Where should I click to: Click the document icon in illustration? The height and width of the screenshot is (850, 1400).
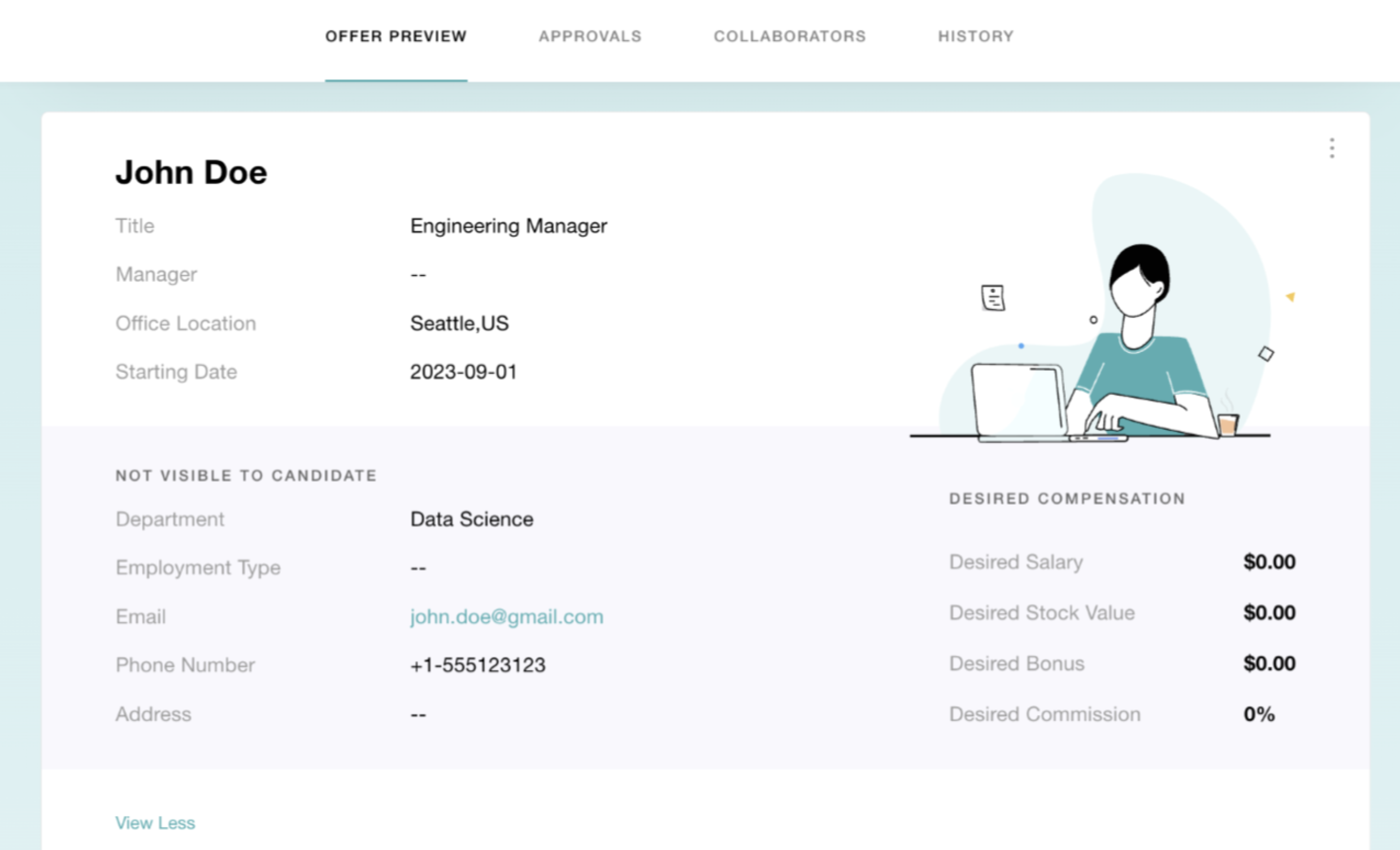993,298
